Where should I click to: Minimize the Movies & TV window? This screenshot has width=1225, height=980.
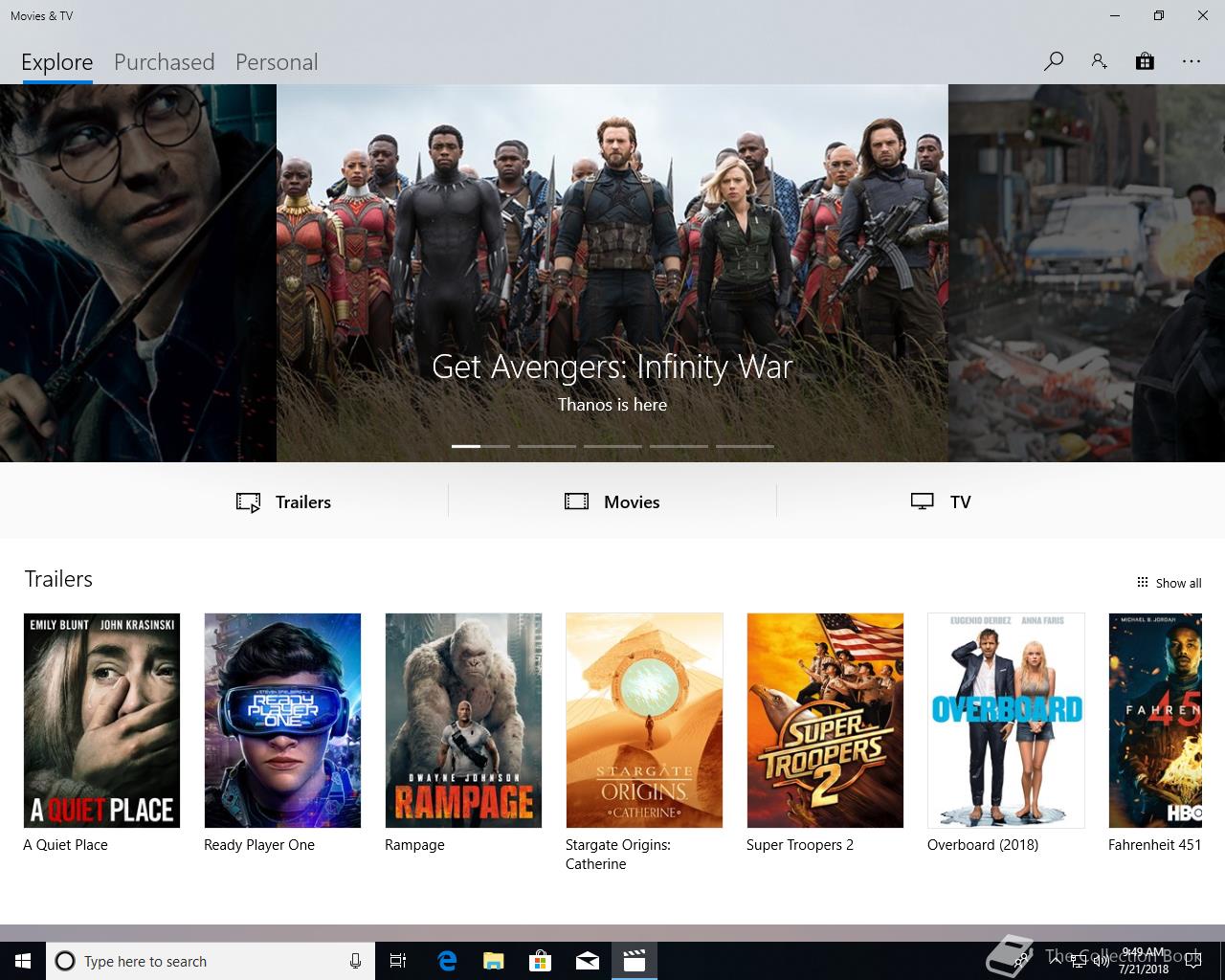pos(1115,15)
